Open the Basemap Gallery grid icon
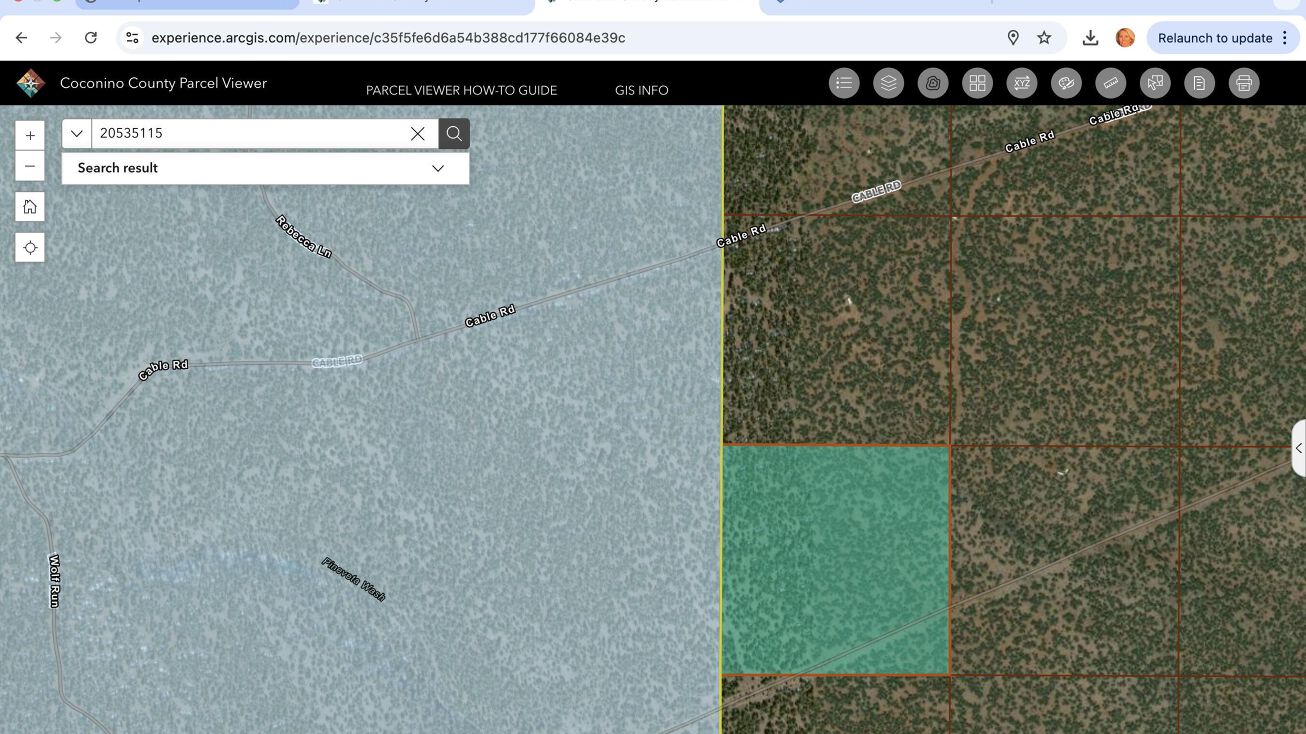The width and height of the screenshot is (1306, 734). pos(977,84)
